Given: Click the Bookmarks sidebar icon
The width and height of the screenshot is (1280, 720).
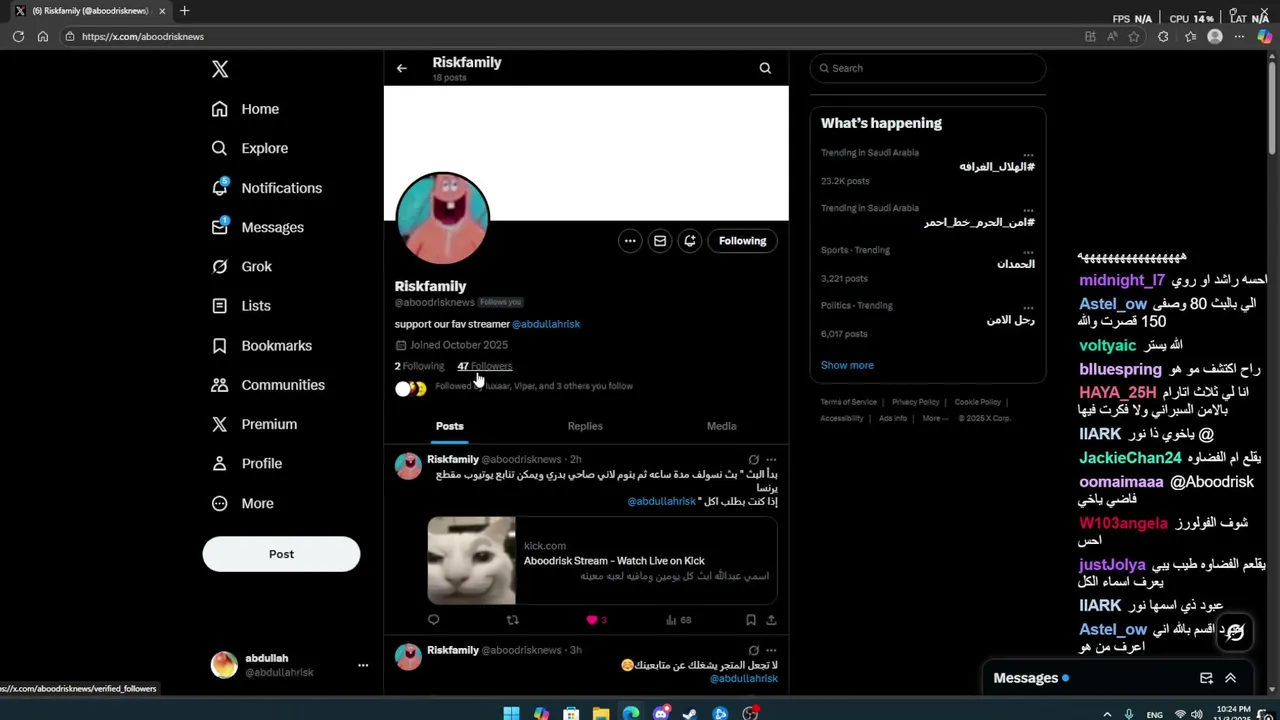Looking at the screenshot, I should click(220, 345).
